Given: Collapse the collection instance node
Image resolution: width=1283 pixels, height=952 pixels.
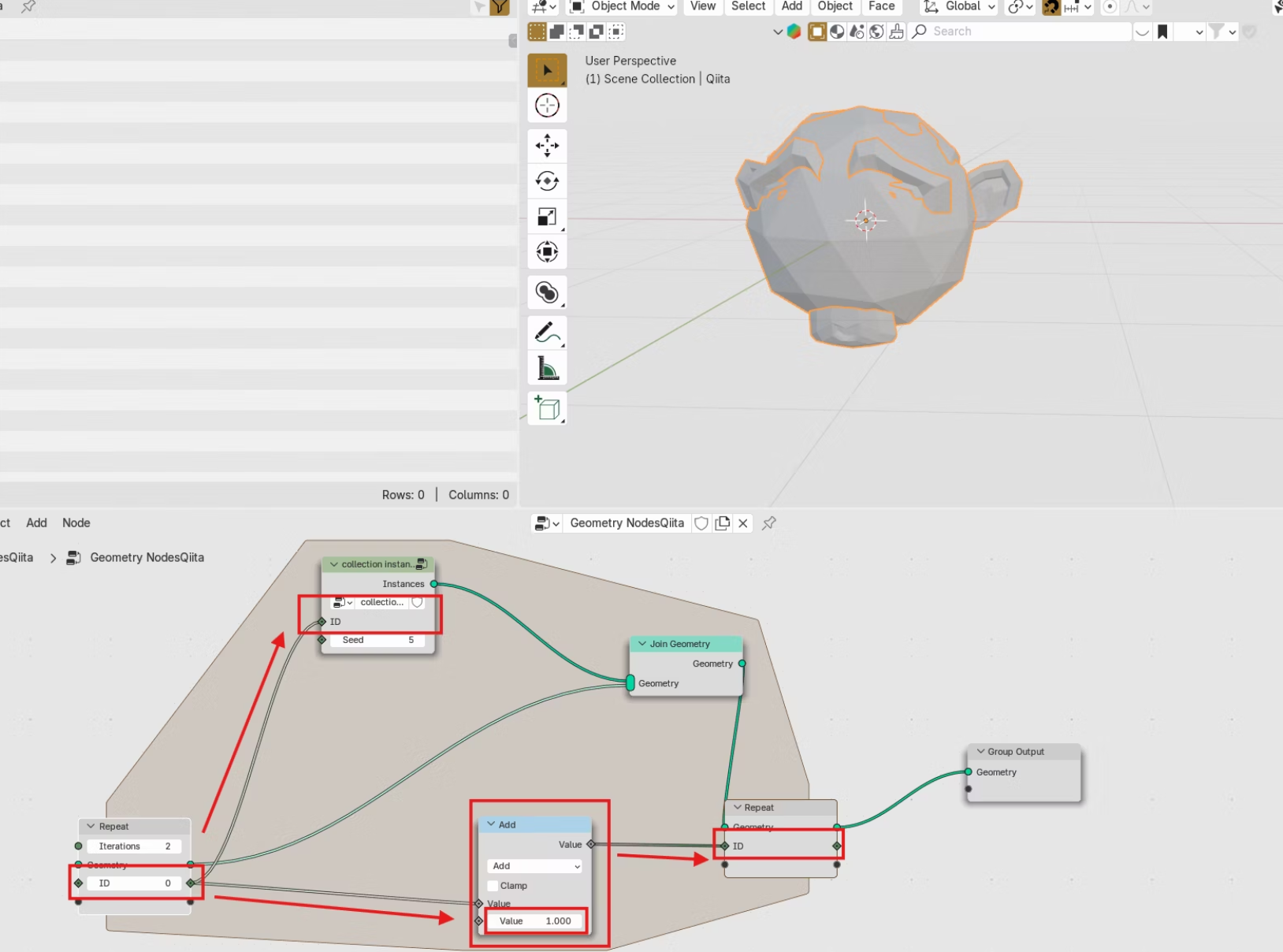Looking at the screenshot, I should click(334, 564).
